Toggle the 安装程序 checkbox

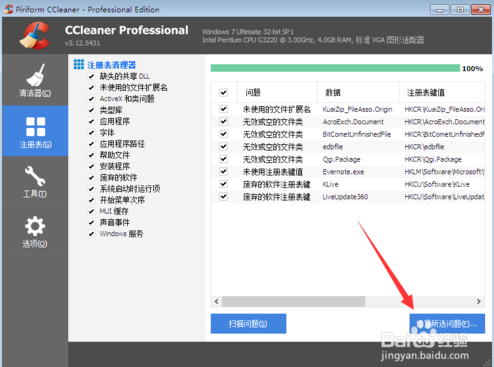91,166
